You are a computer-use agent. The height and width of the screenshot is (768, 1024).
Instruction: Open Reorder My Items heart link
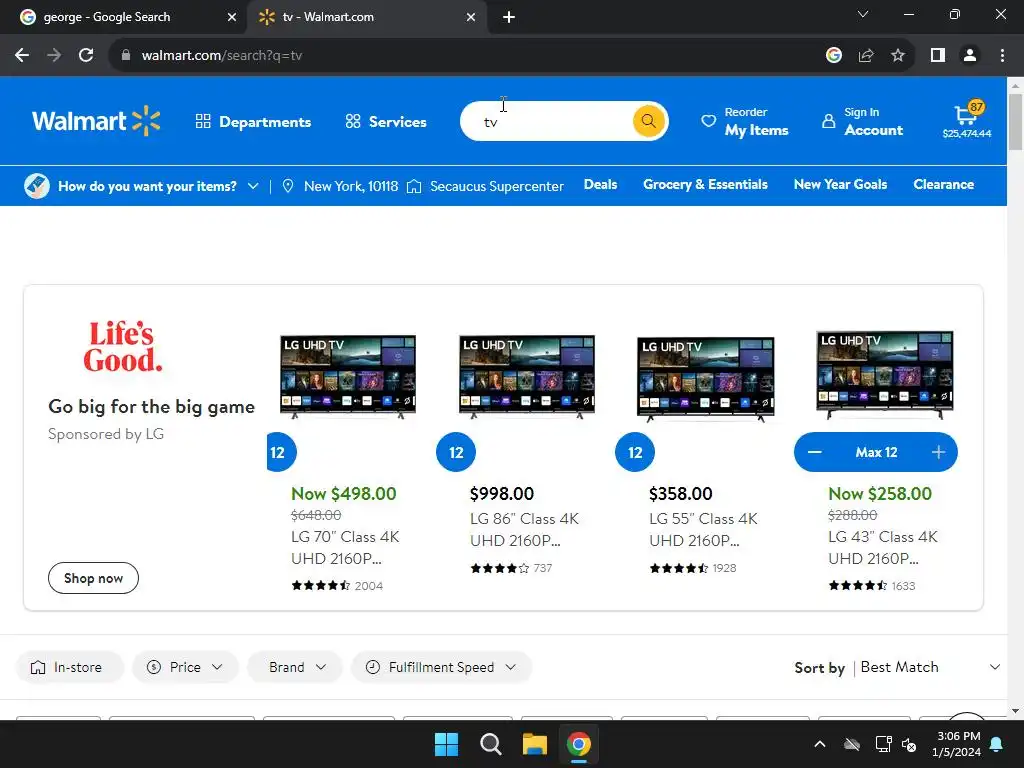pos(745,121)
